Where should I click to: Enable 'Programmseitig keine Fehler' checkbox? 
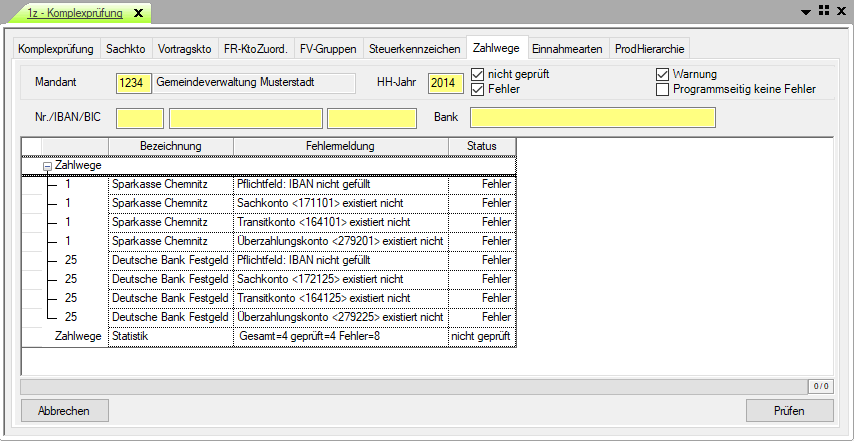click(x=662, y=90)
